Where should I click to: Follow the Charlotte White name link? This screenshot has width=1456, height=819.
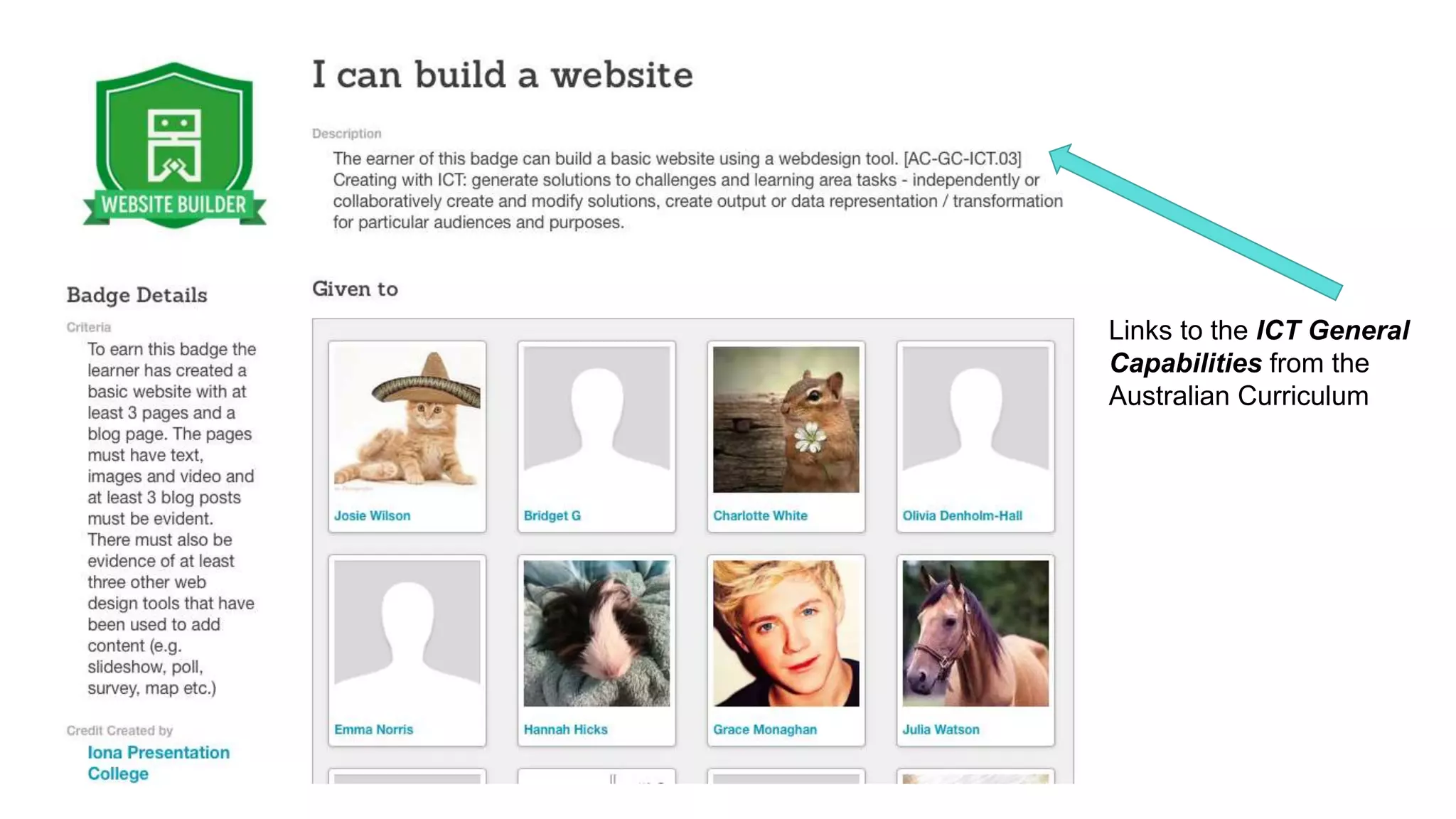[x=760, y=515]
